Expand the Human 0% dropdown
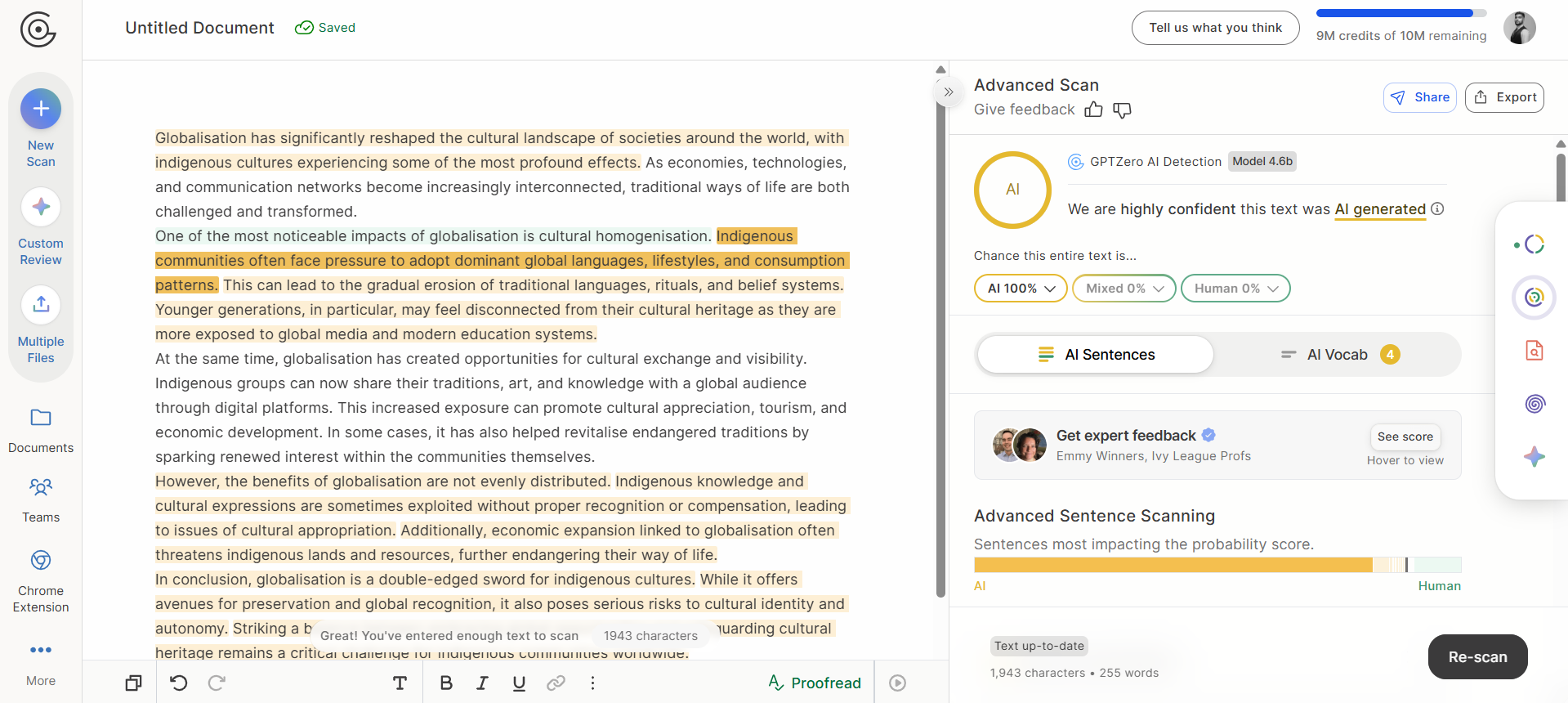 point(1235,288)
